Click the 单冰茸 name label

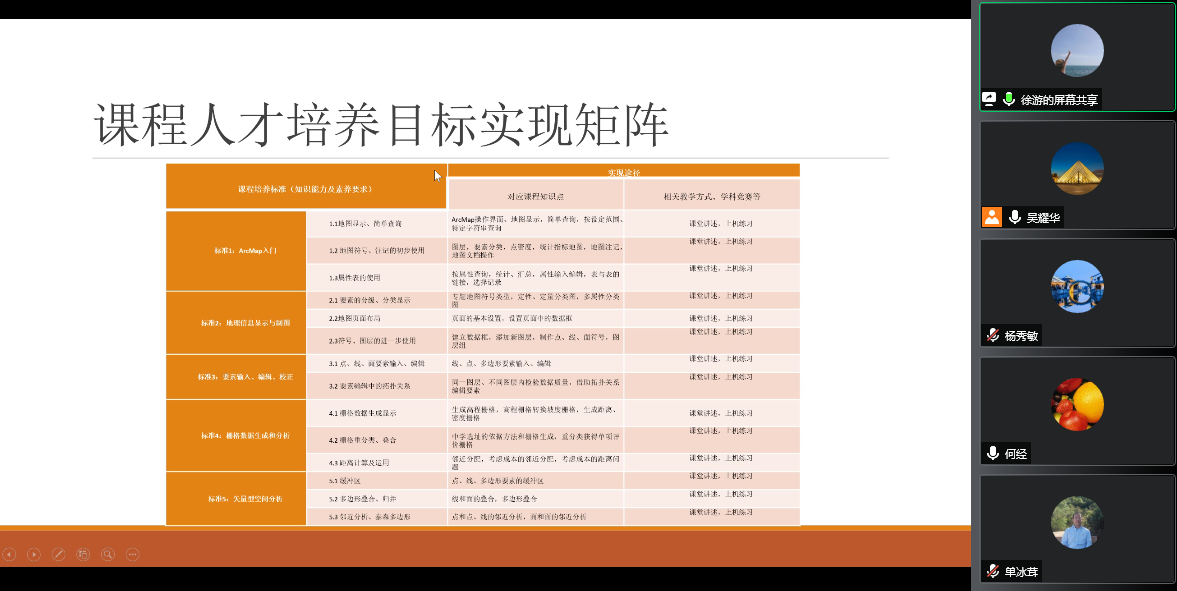coord(1021,572)
